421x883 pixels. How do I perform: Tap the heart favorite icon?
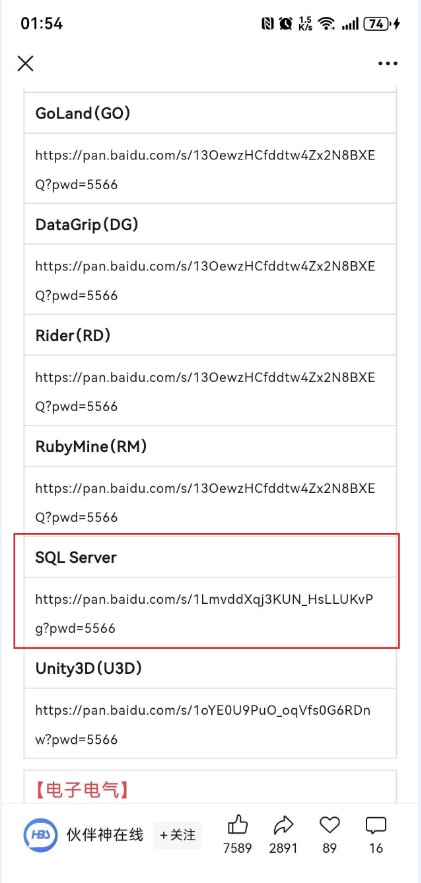[x=329, y=826]
